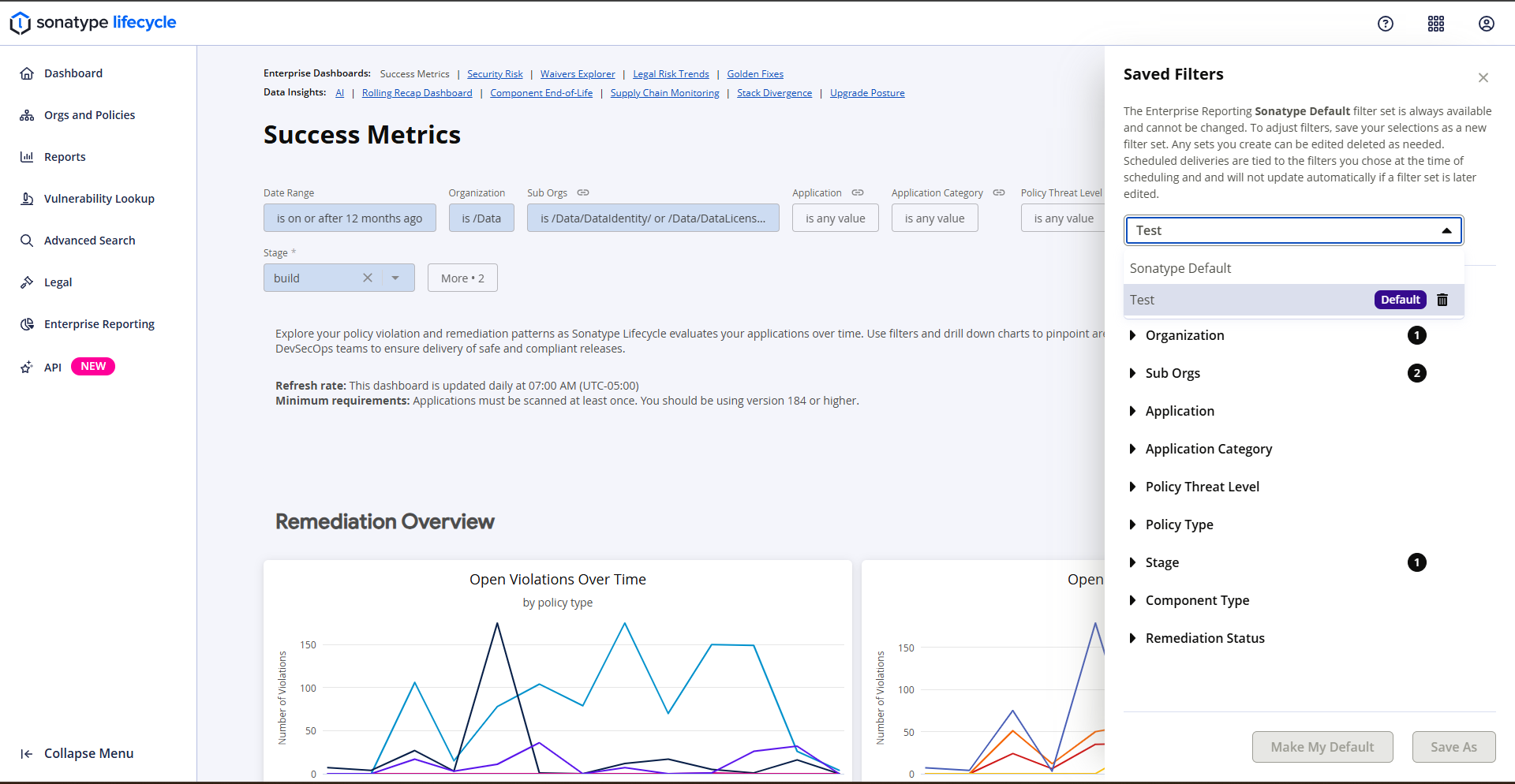Click the Date Range filter value
Screen dimensions: 1515x784
(350, 218)
